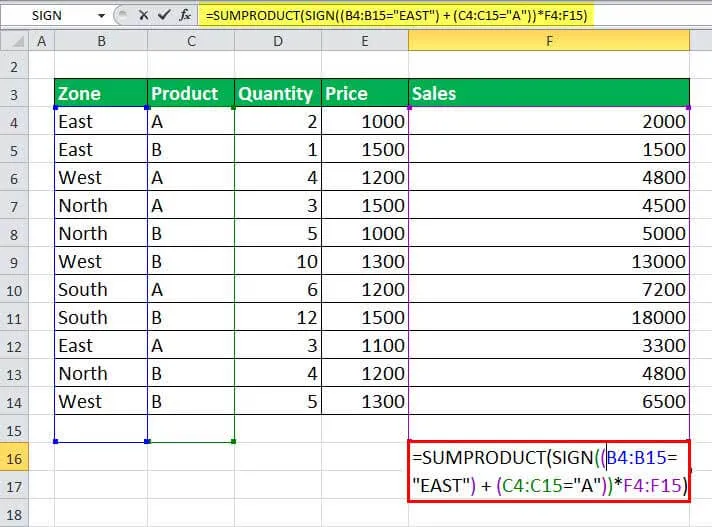Click sales value 5000

tap(549, 233)
